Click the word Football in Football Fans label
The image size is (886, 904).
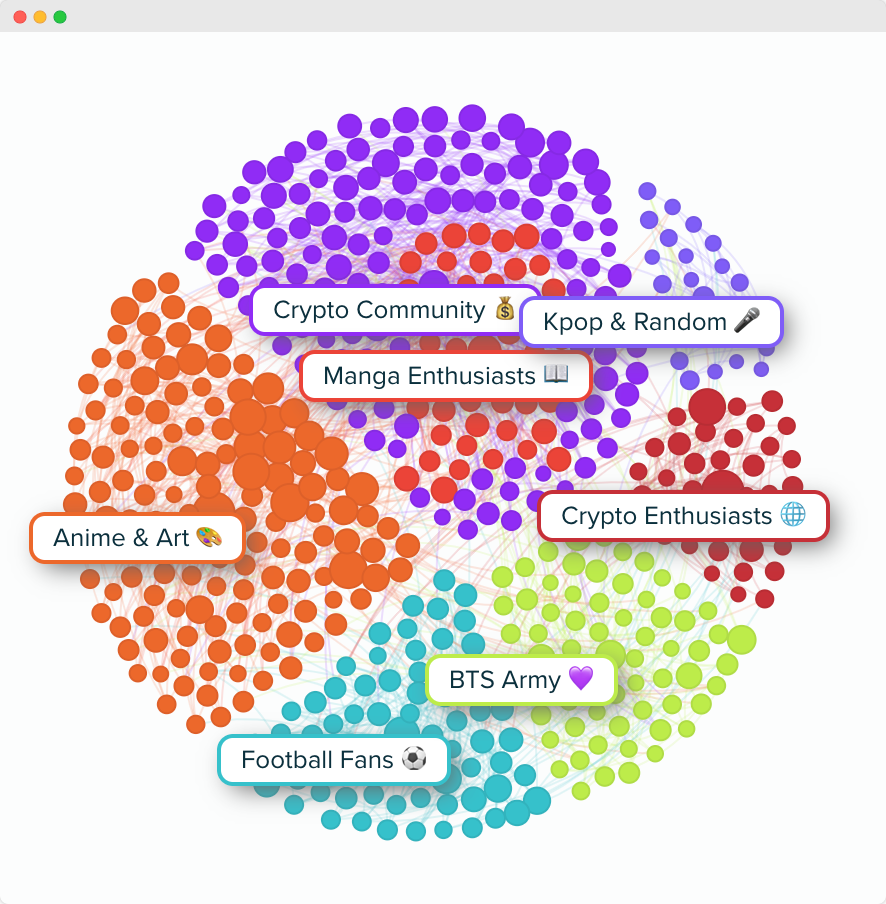coord(288,759)
